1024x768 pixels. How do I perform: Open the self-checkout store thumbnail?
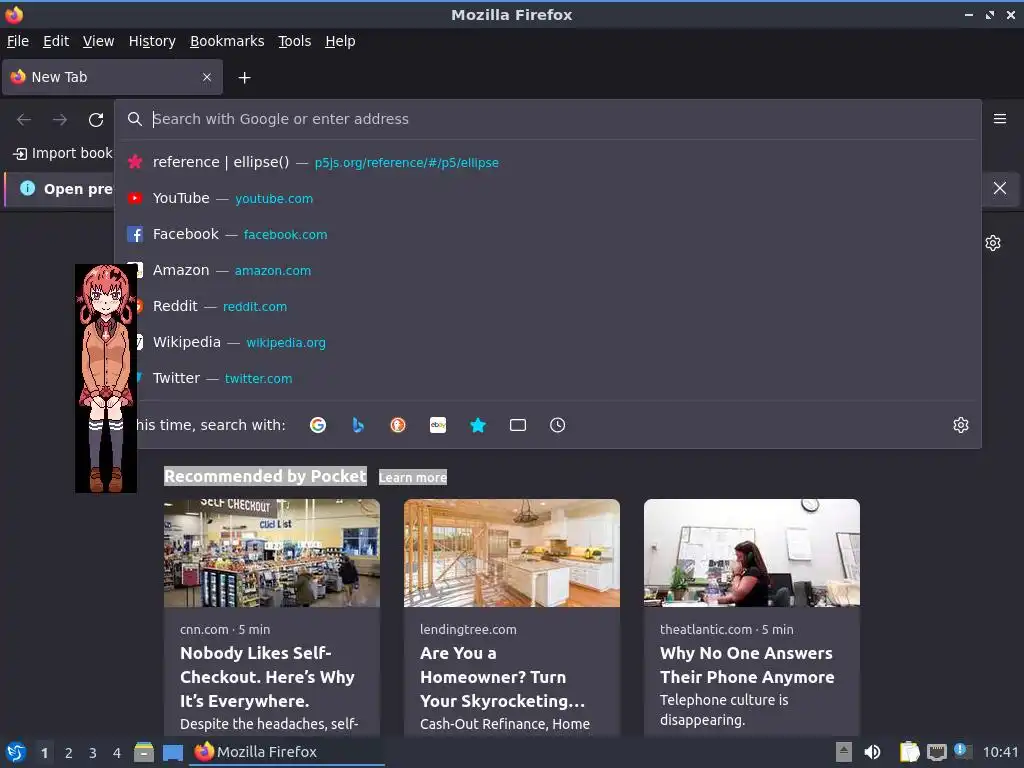[x=272, y=553]
